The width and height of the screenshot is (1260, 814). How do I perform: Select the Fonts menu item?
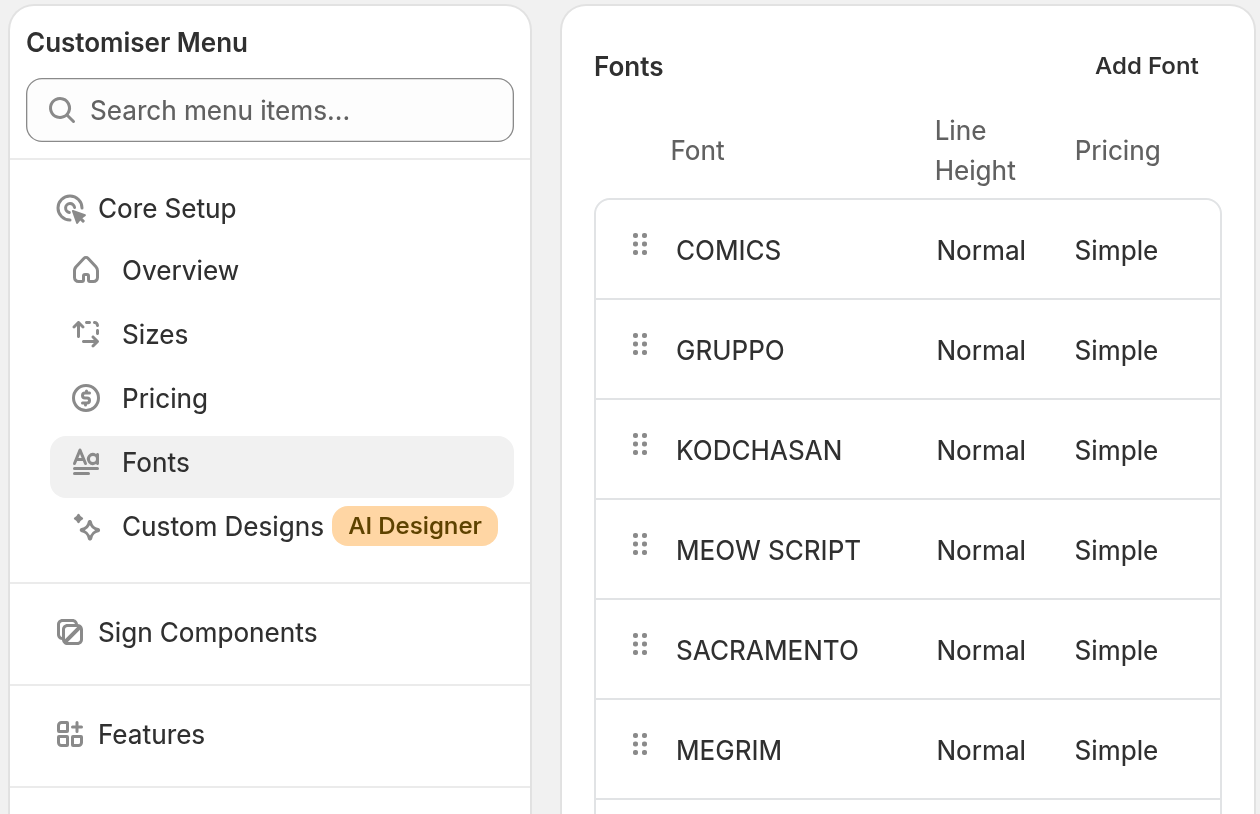pyautogui.click(x=282, y=467)
